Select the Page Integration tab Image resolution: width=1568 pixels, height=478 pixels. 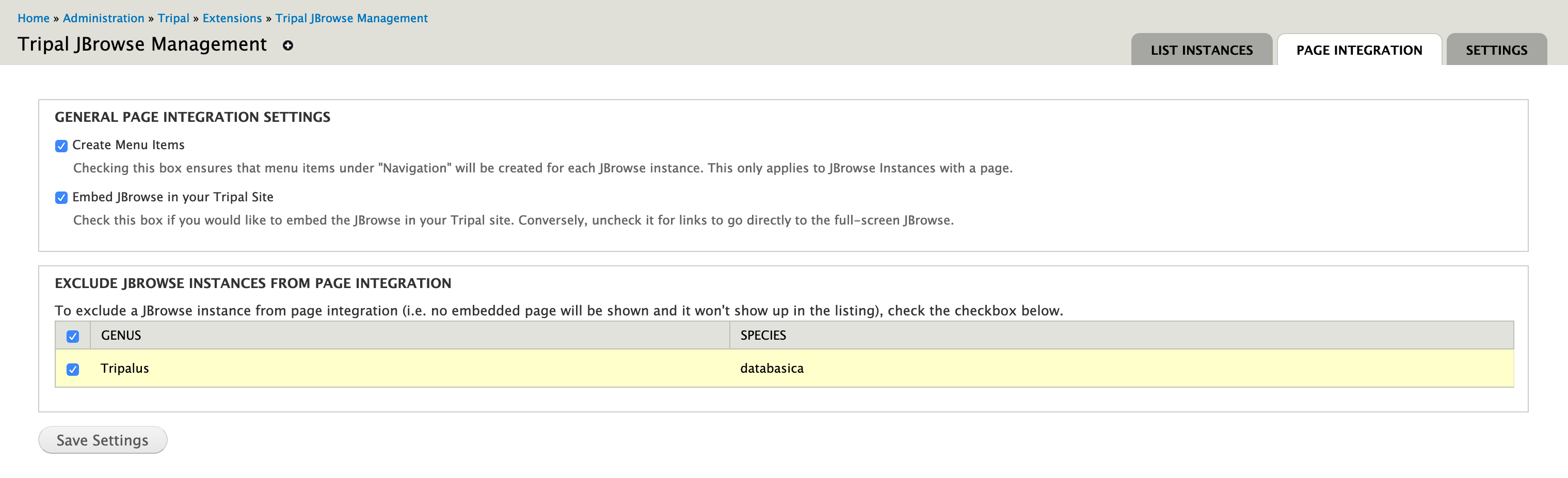pos(1358,50)
